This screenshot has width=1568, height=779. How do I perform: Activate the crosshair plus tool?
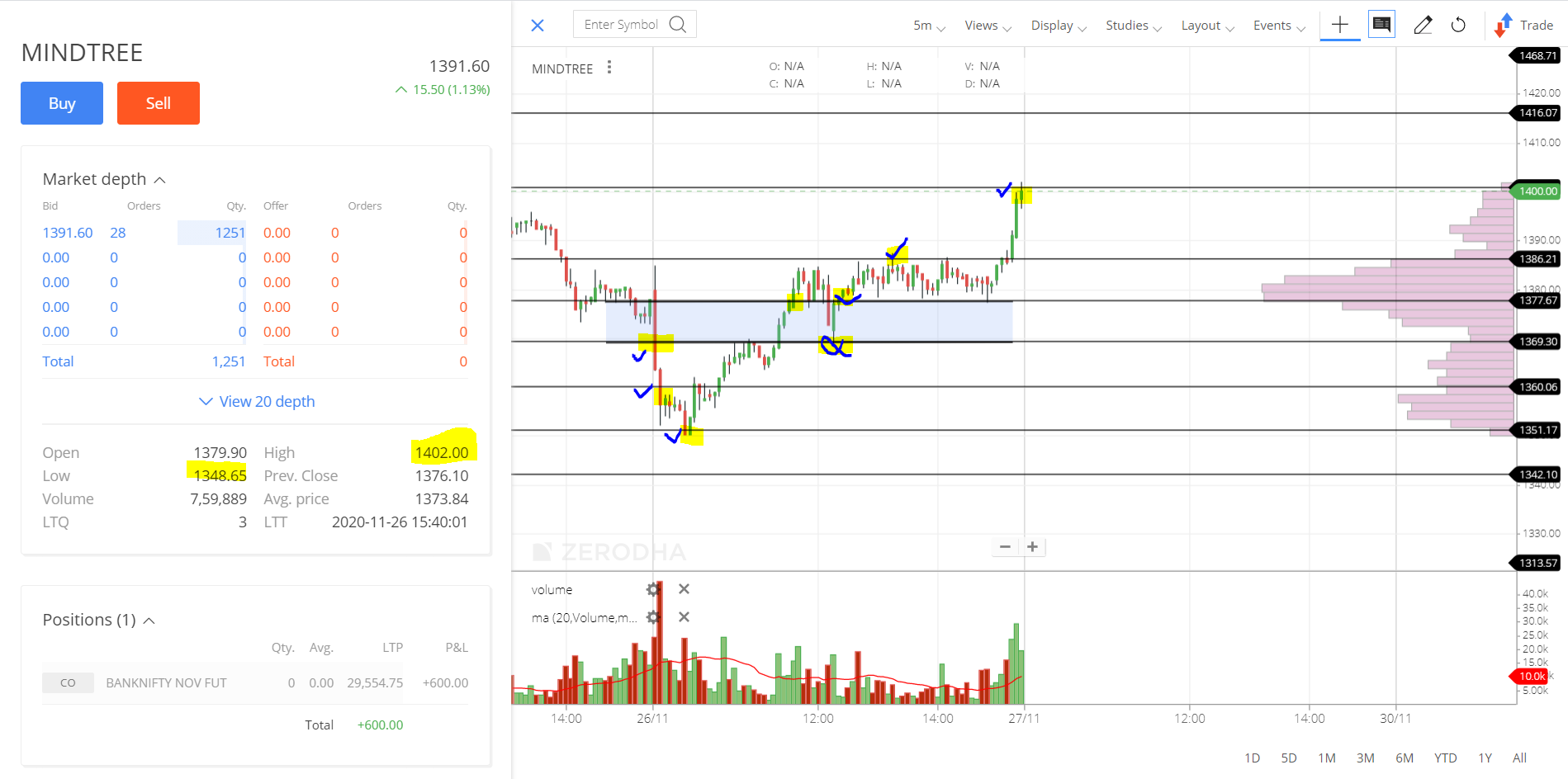[x=1340, y=25]
